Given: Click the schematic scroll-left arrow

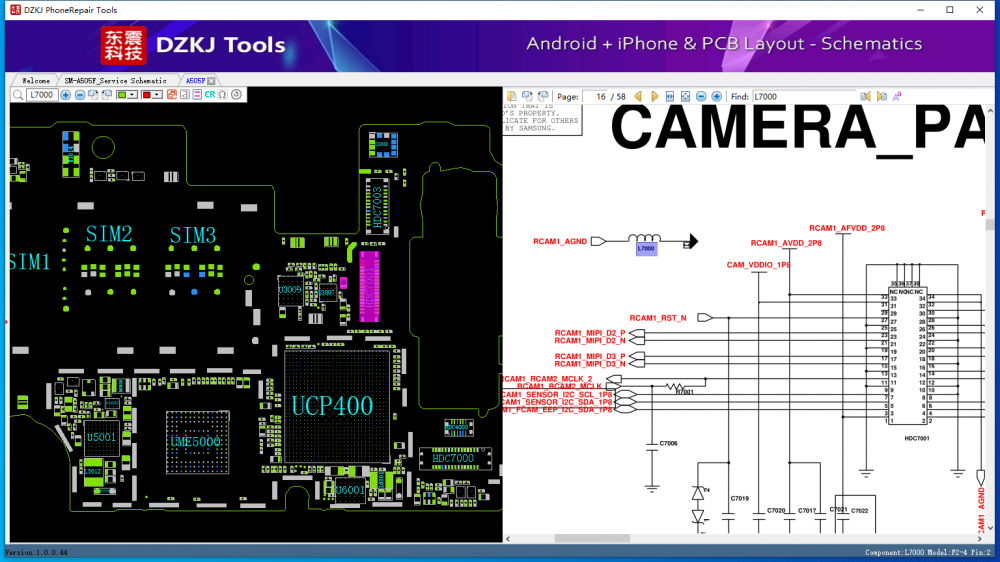Looking at the screenshot, I should tap(508, 538).
